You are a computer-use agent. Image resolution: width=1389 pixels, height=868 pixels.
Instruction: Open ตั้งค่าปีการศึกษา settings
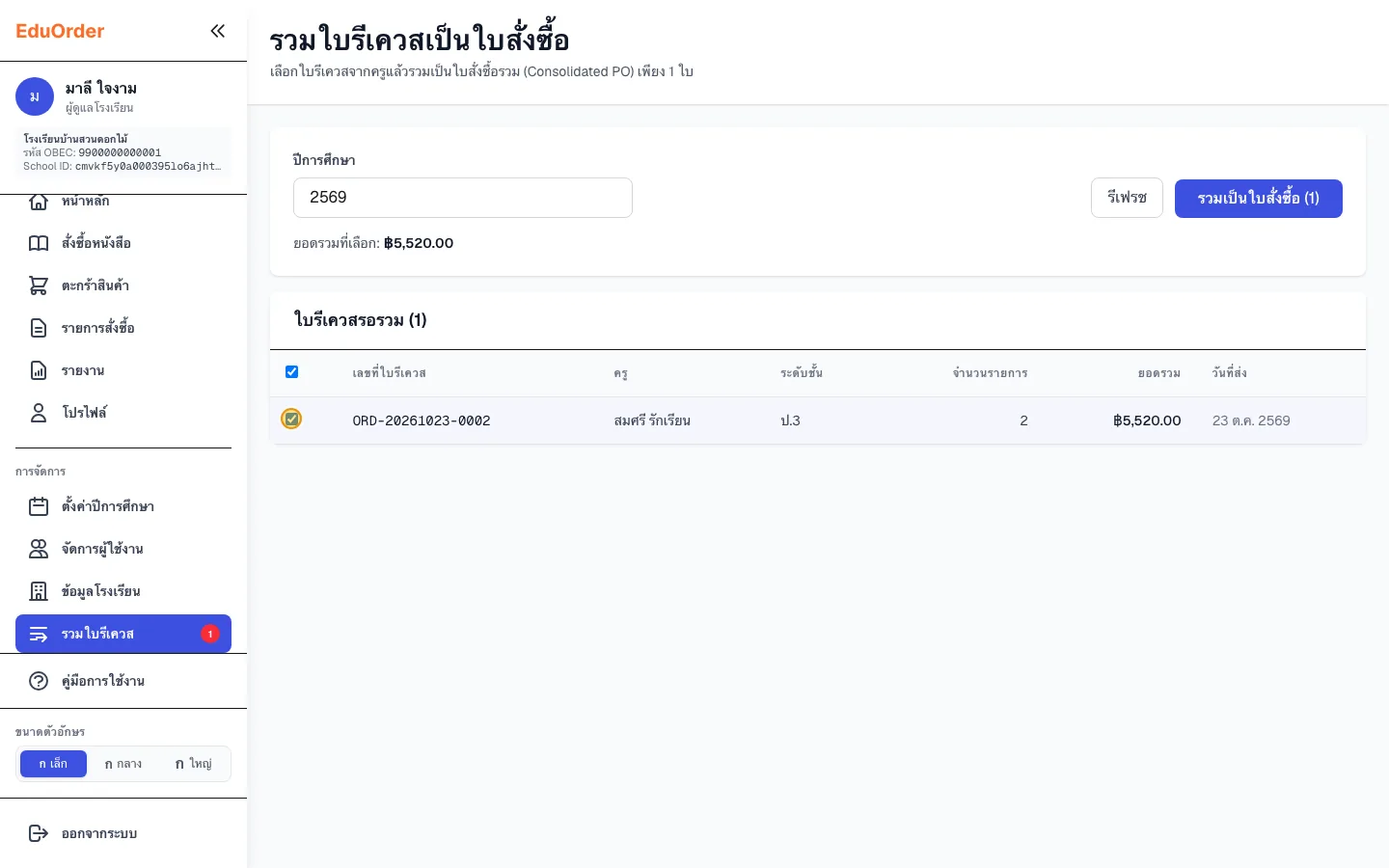(123, 506)
